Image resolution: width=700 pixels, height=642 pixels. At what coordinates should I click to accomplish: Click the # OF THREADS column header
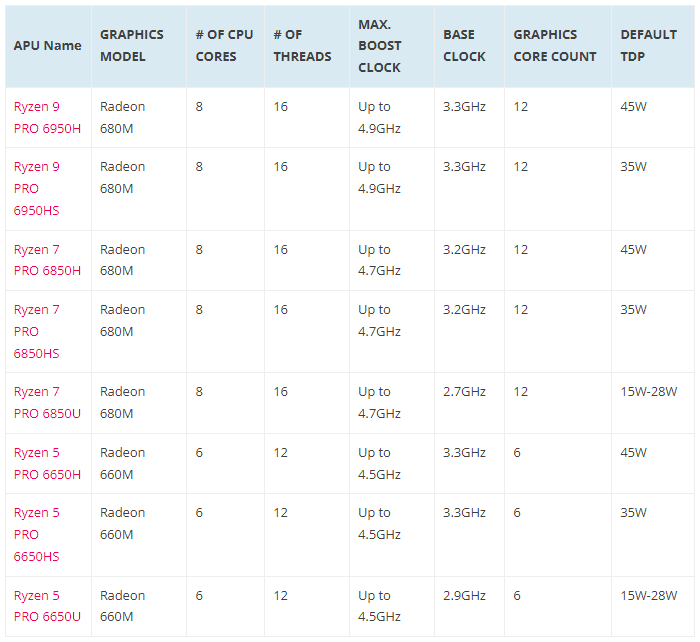pos(302,46)
